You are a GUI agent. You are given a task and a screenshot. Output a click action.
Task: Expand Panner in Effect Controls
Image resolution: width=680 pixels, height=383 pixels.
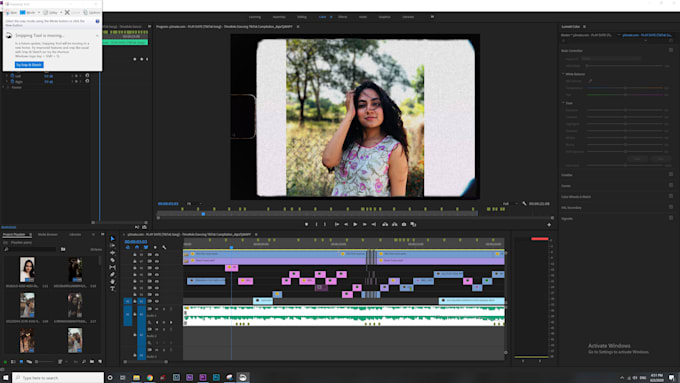click(4, 87)
